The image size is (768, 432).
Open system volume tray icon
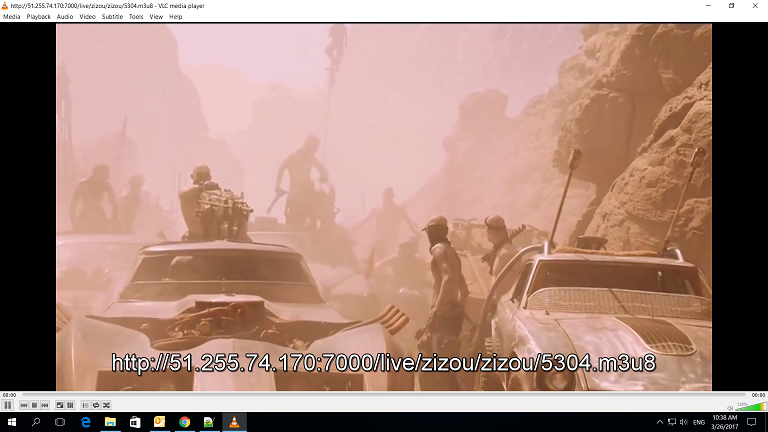[x=684, y=422]
